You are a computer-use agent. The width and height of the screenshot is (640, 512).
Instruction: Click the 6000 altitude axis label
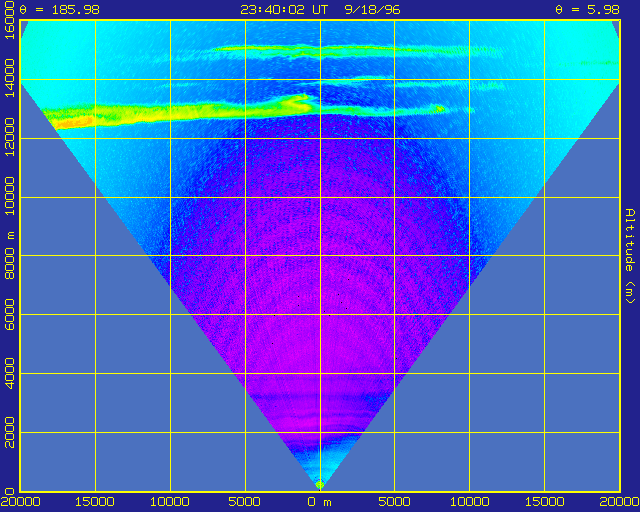point(9,314)
